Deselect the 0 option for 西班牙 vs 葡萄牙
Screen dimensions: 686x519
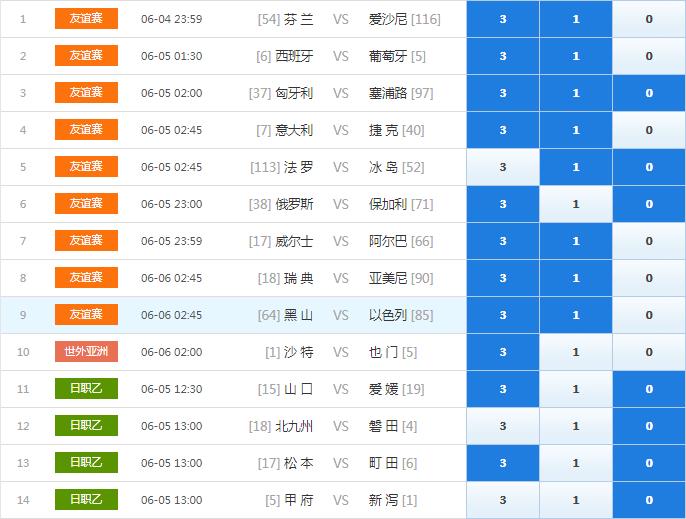click(649, 56)
